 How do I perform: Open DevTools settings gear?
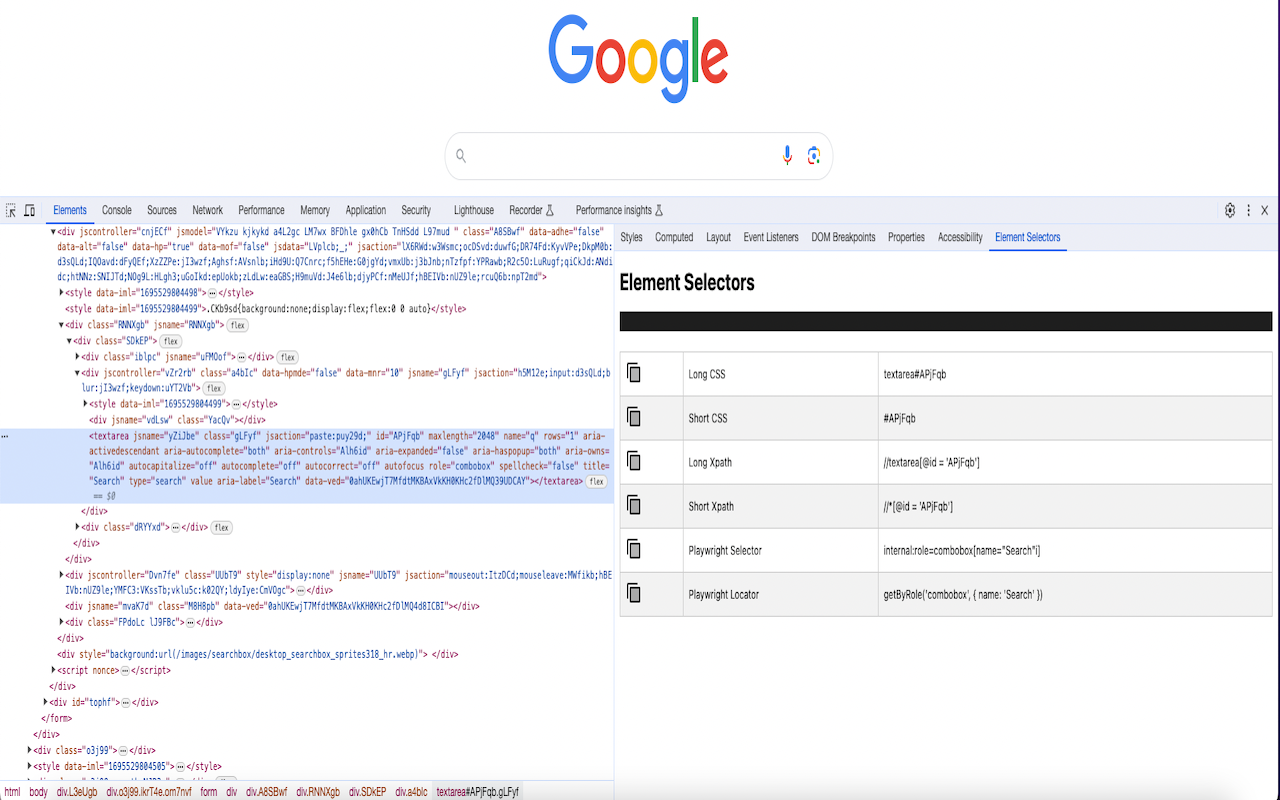[x=1230, y=210]
